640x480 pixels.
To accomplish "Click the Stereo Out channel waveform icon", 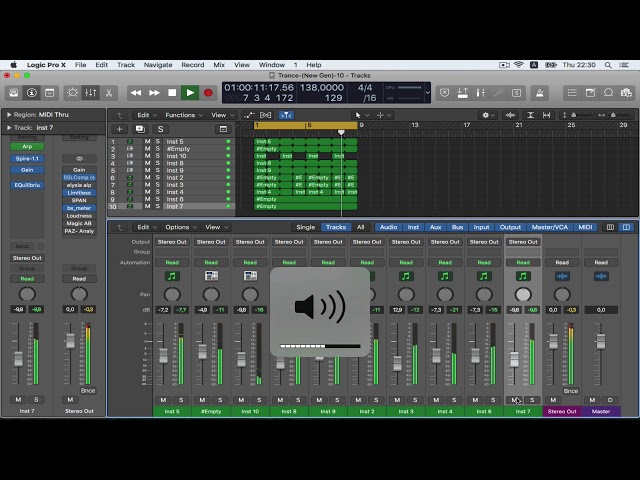I will pyautogui.click(x=562, y=276).
